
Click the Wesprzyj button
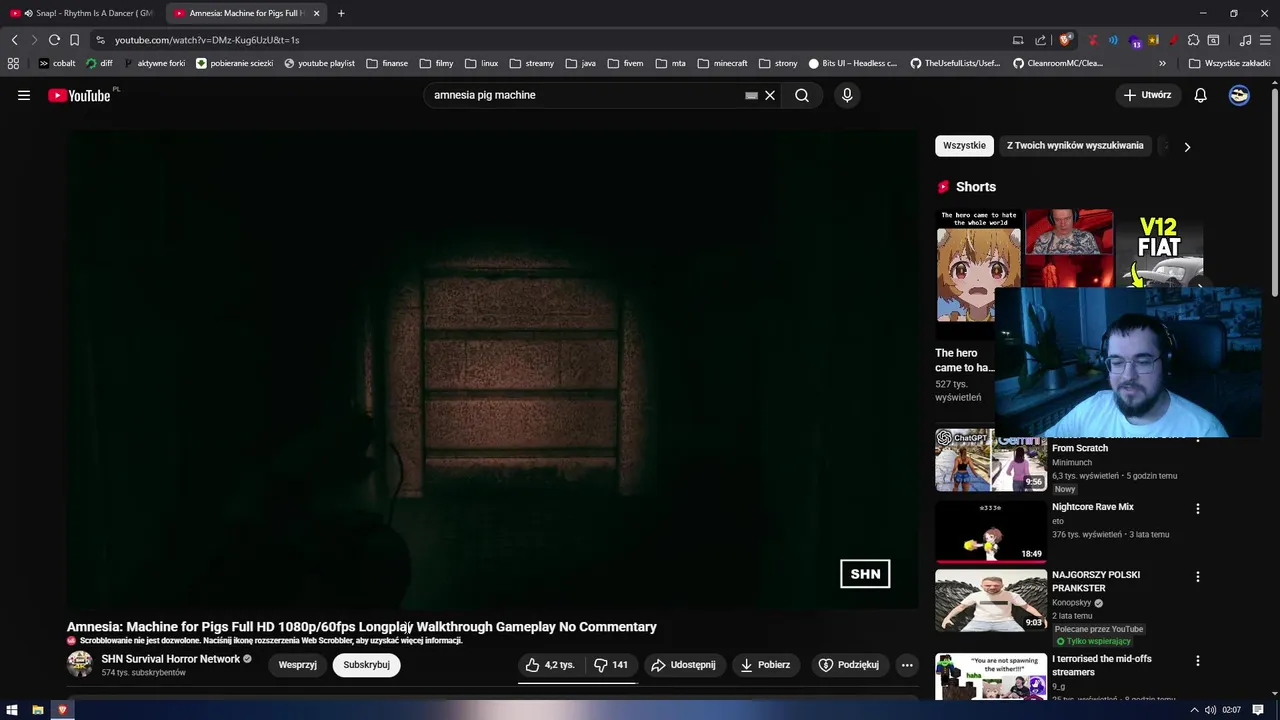297,664
